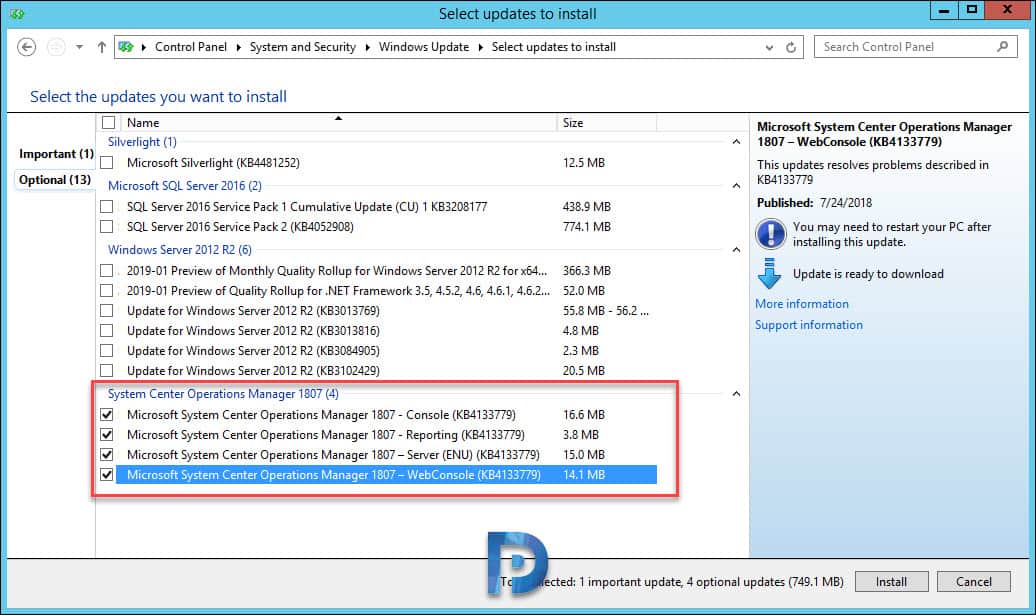
Task: Click the Forward navigation arrow
Action: [56, 47]
